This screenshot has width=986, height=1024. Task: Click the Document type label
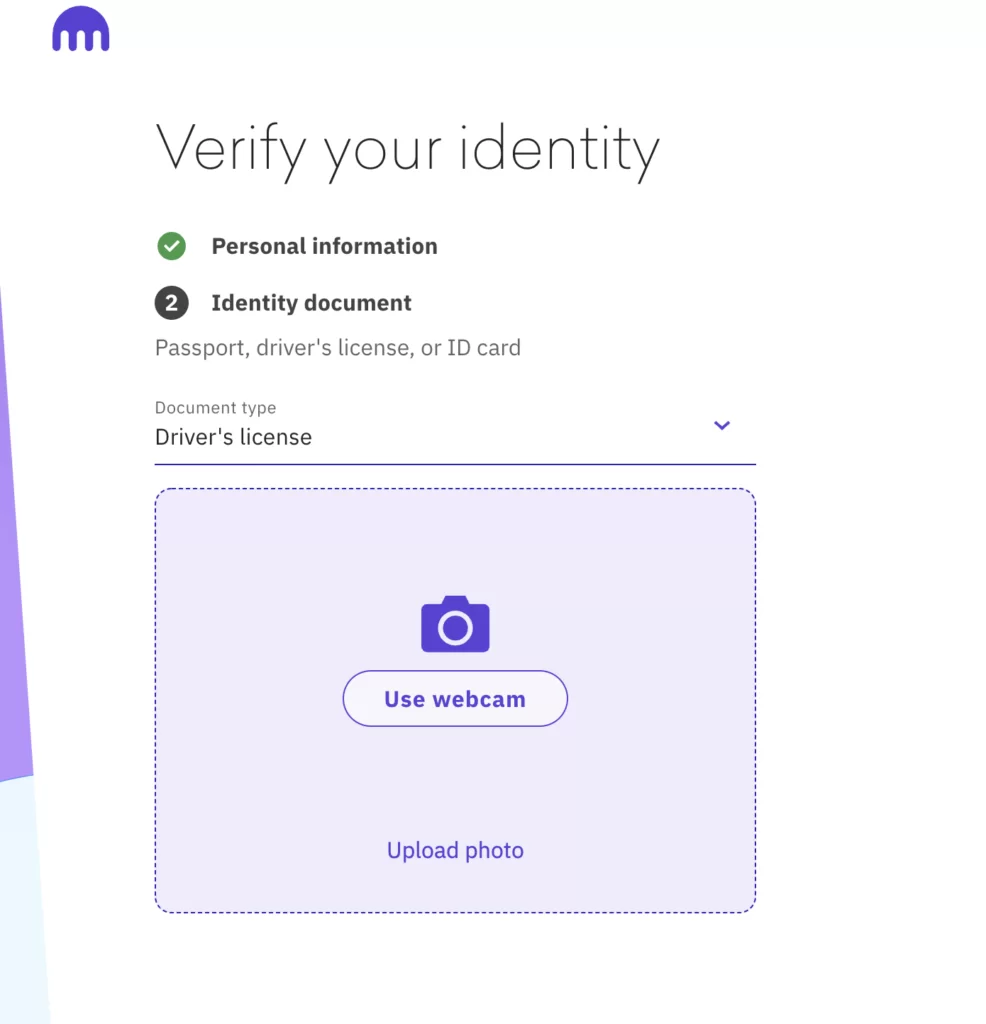(215, 407)
